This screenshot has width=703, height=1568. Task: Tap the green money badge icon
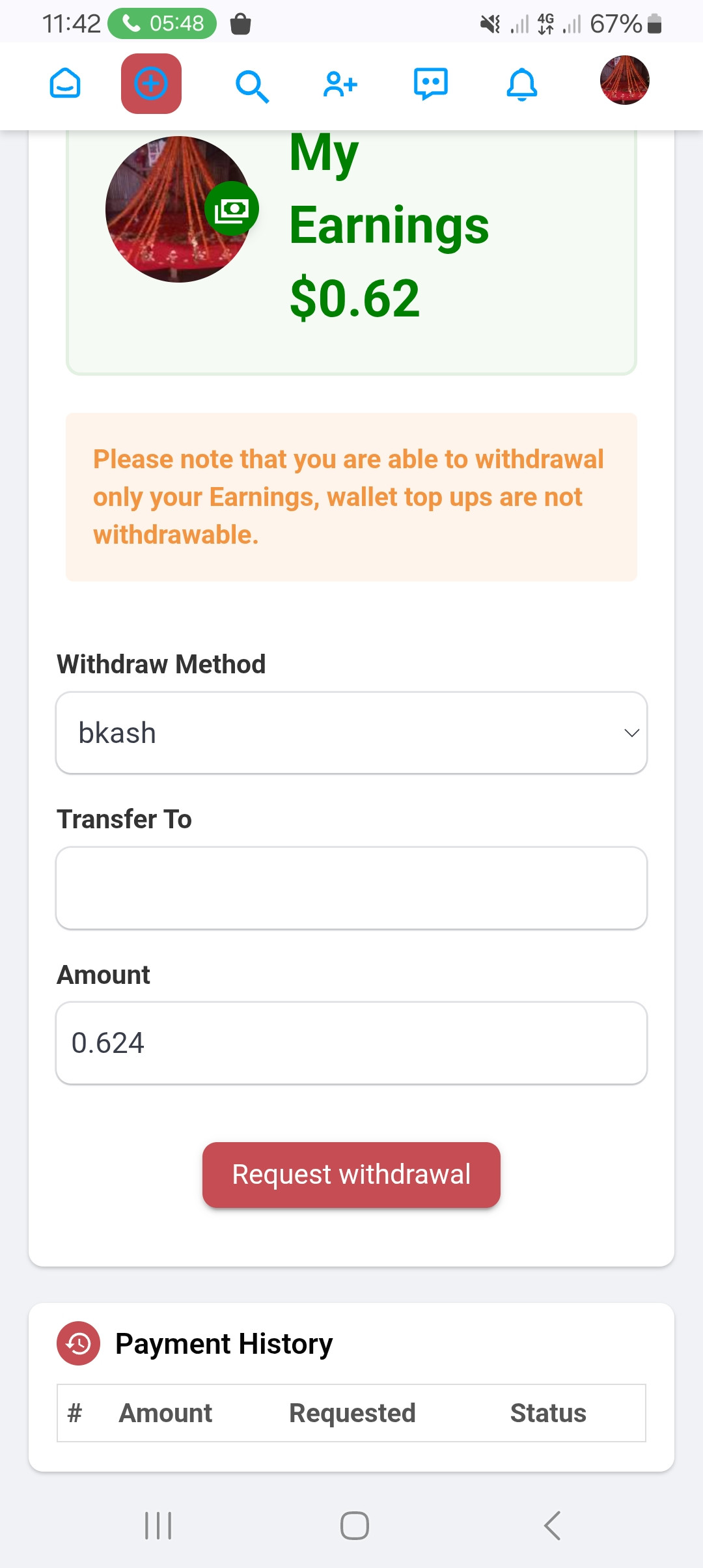pos(232,209)
